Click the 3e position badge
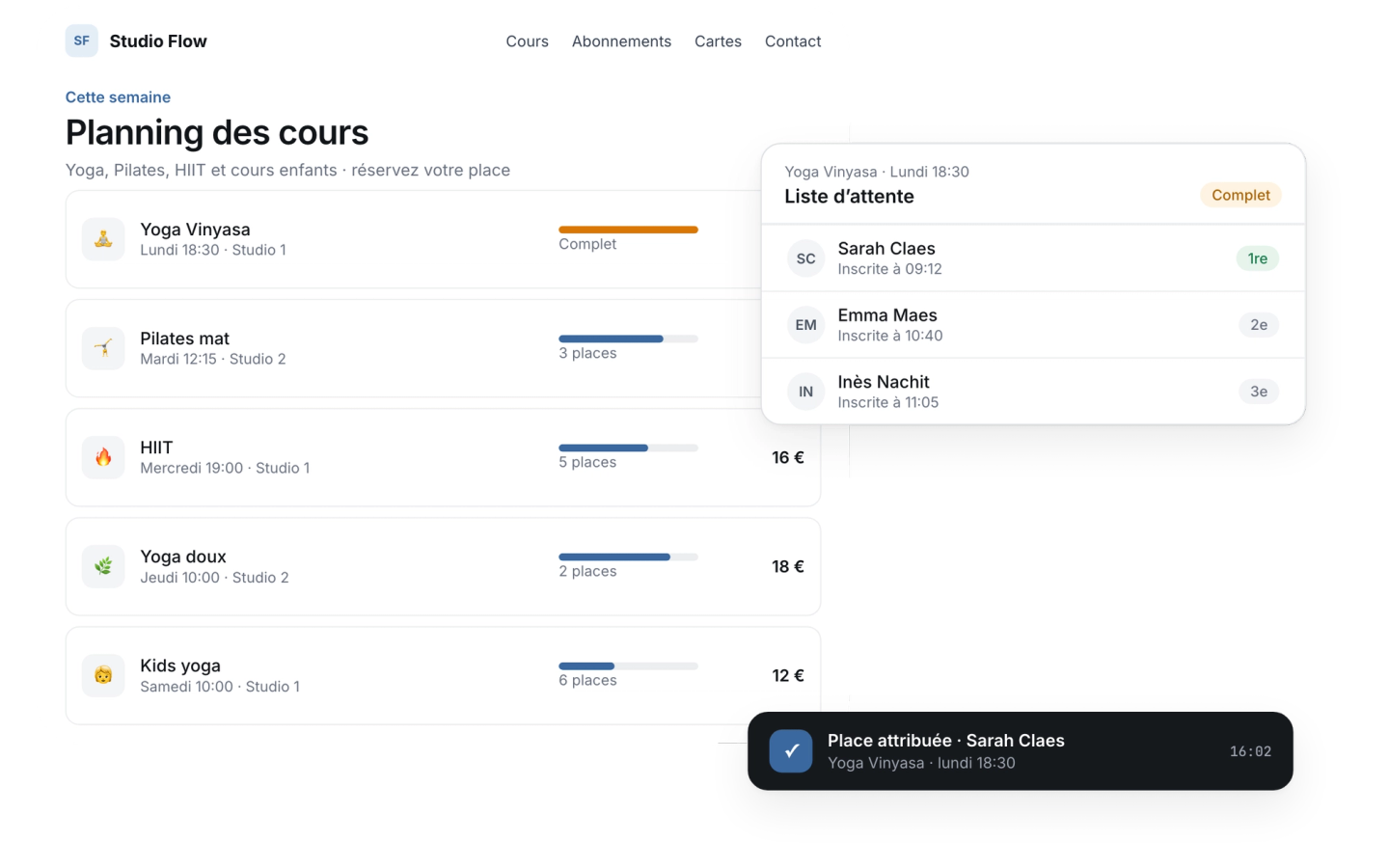Viewport: 1389px width, 868px height. click(1259, 392)
